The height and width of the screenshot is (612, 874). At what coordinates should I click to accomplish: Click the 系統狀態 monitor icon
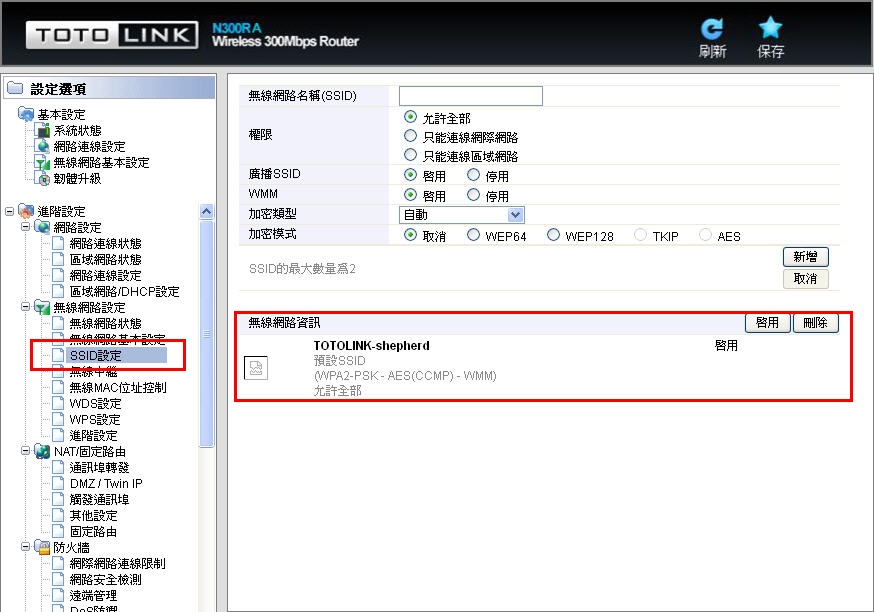(x=42, y=130)
